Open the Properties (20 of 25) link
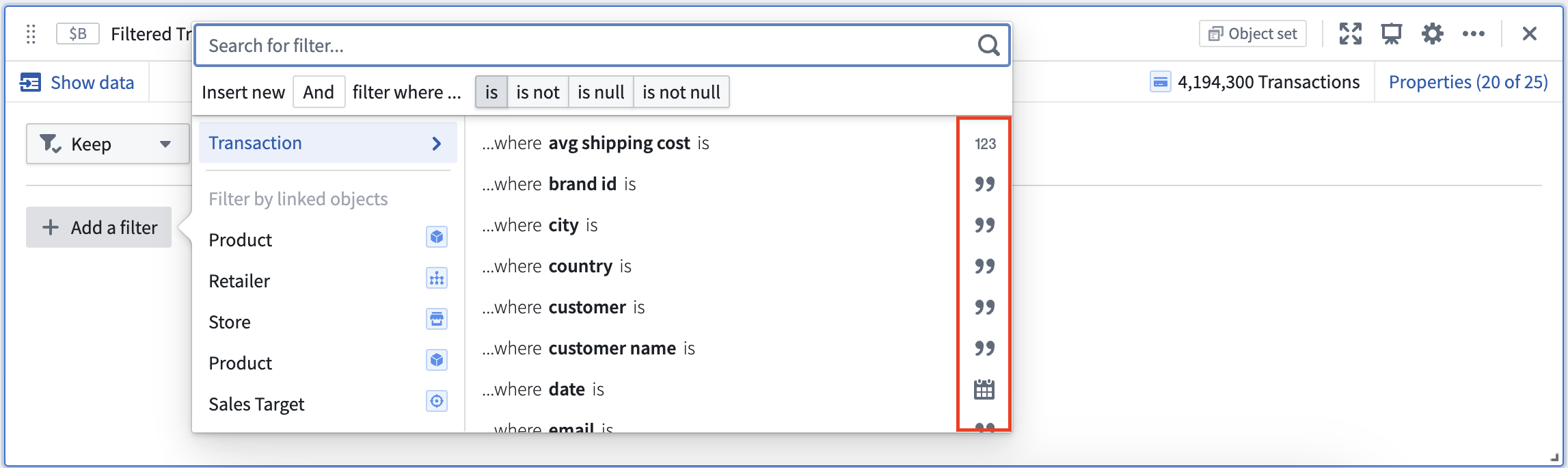The image size is (1568, 468). tap(1468, 82)
